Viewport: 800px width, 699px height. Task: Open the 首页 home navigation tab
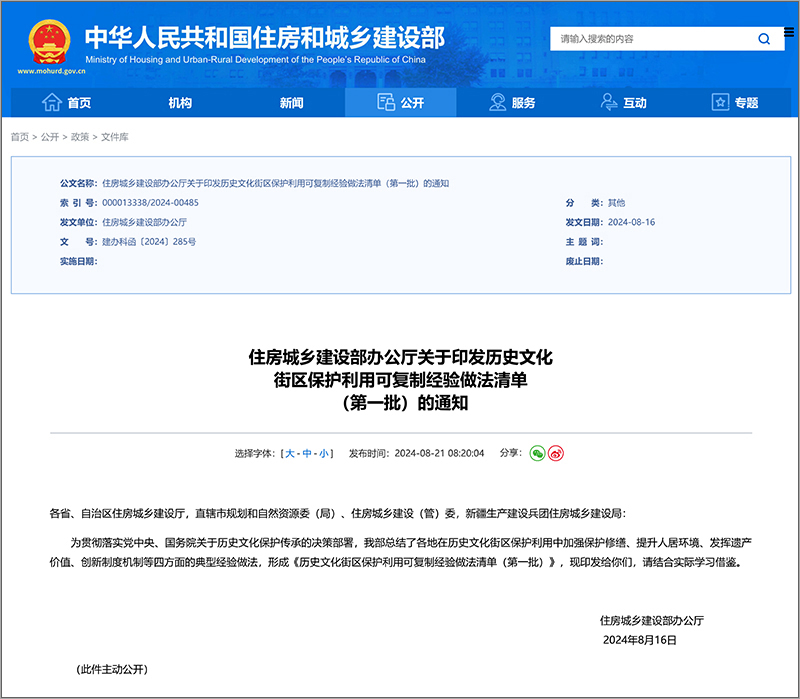[x=67, y=103]
